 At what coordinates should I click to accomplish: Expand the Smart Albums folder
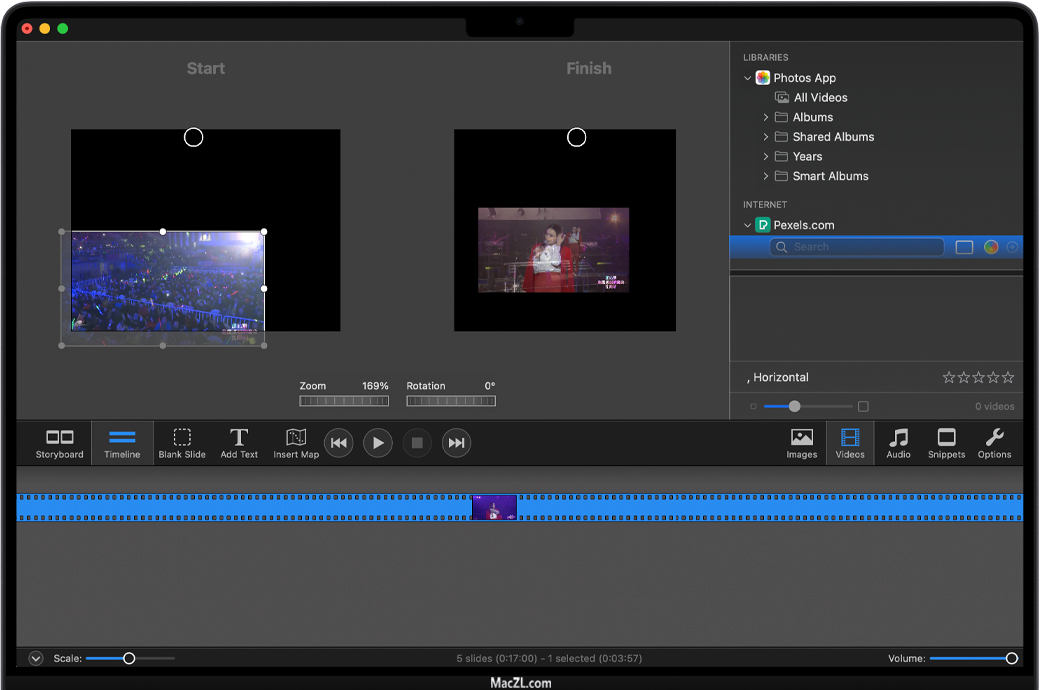tap(766, 176)
